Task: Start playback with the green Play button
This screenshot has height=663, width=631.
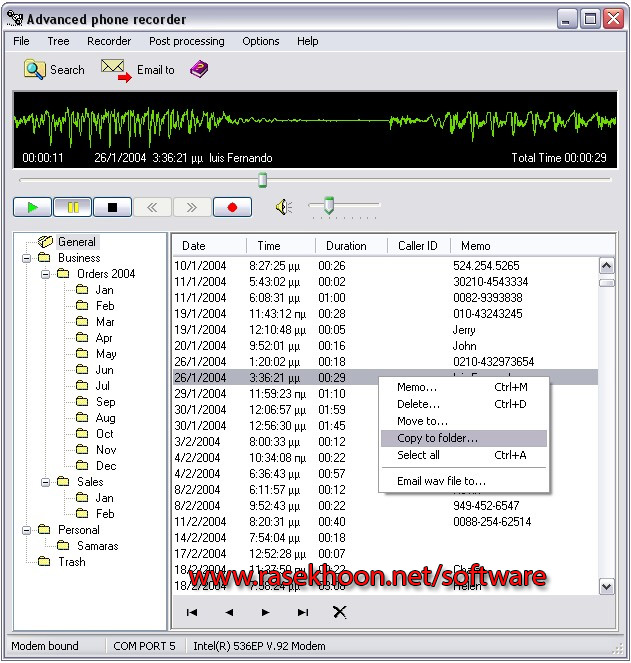Action: [32, 207]
